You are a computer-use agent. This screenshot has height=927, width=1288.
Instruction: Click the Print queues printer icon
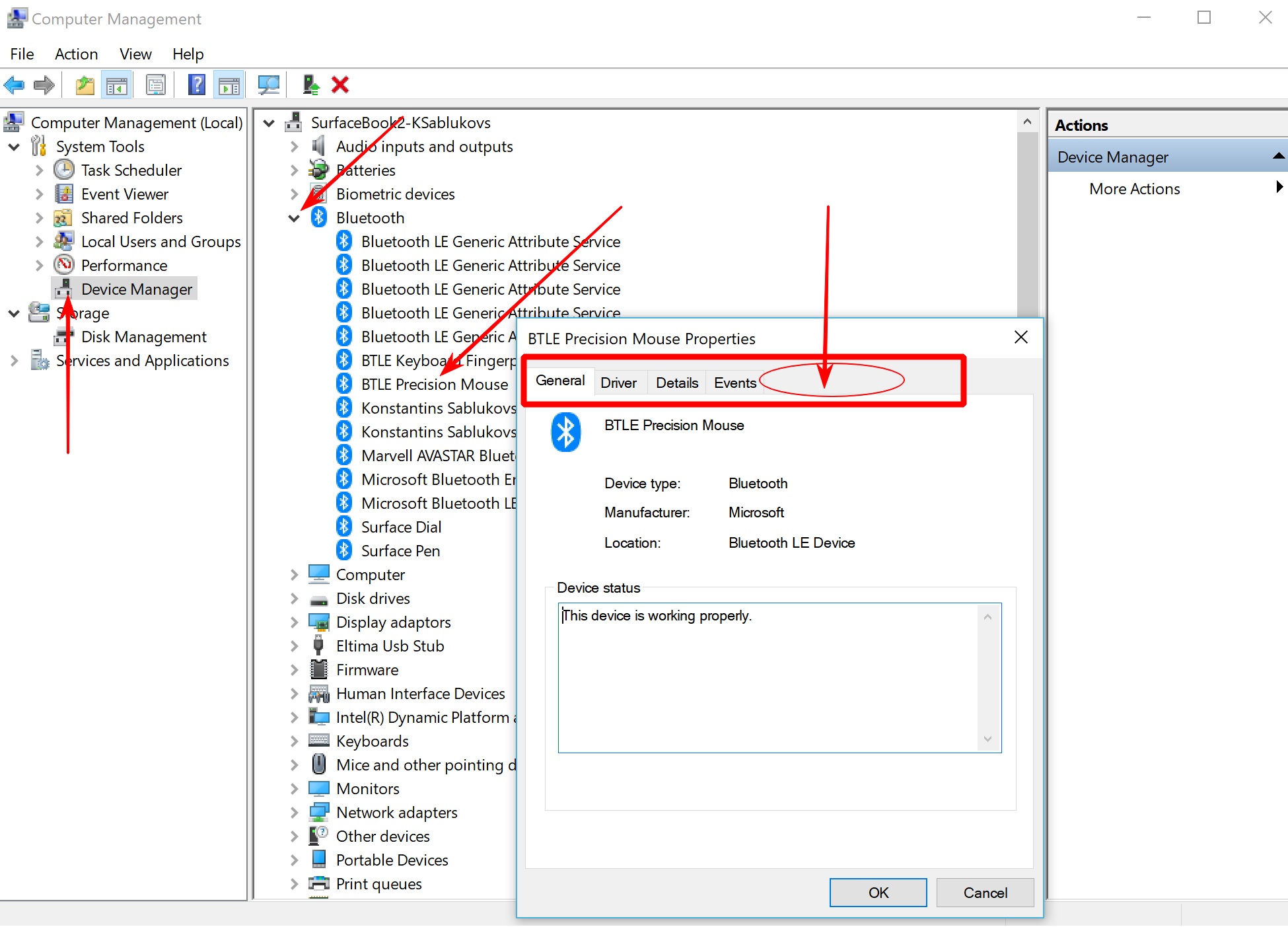coord(319,883)
